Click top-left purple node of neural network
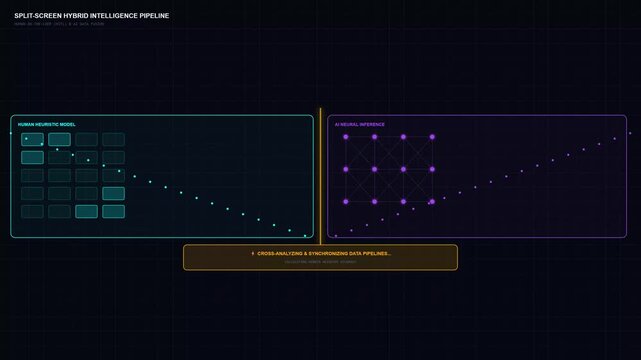This screenshot has height=360, width=641. [346, 137]
